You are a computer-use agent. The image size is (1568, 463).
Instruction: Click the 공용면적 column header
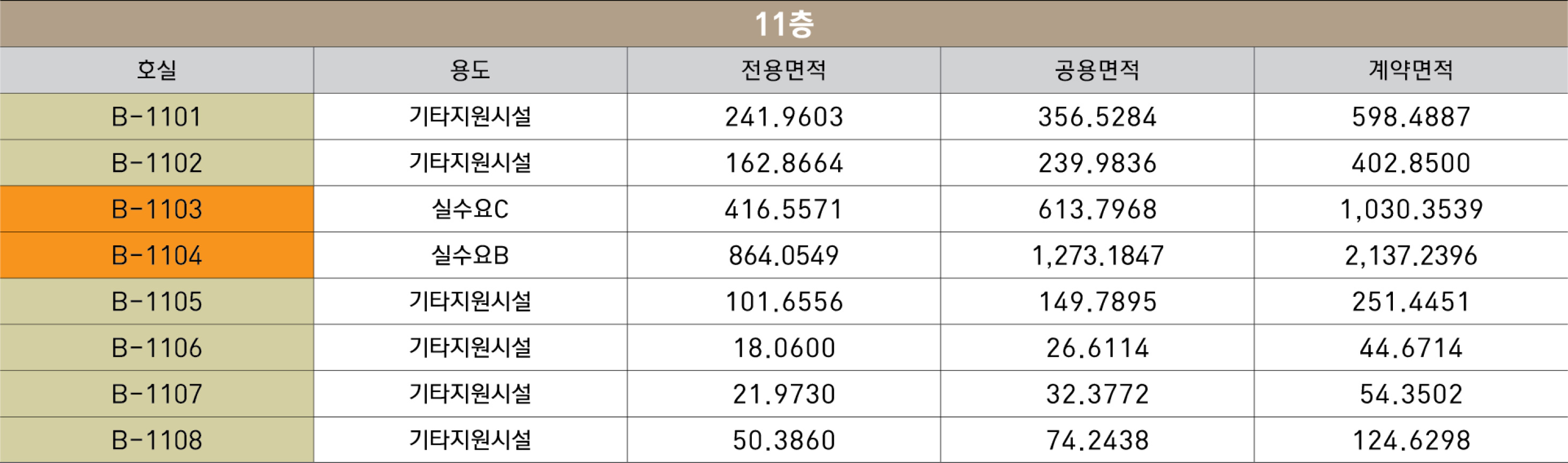pos(1097,70)
